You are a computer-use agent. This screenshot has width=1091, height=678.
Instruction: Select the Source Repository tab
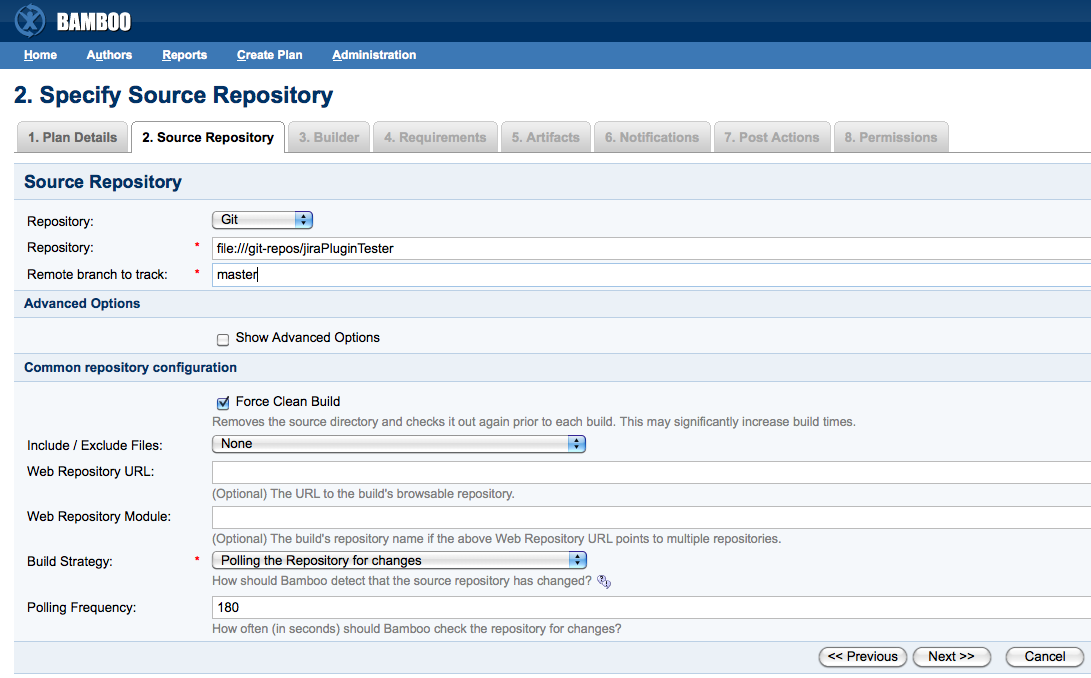point(207,136)
